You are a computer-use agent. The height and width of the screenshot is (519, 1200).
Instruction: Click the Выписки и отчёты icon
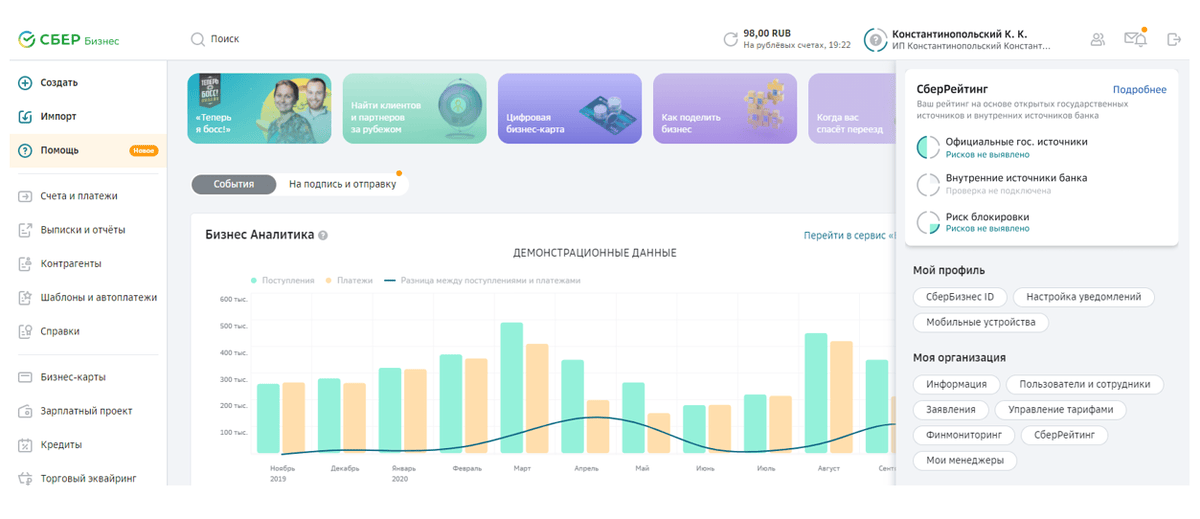click(x=25, y=230)
